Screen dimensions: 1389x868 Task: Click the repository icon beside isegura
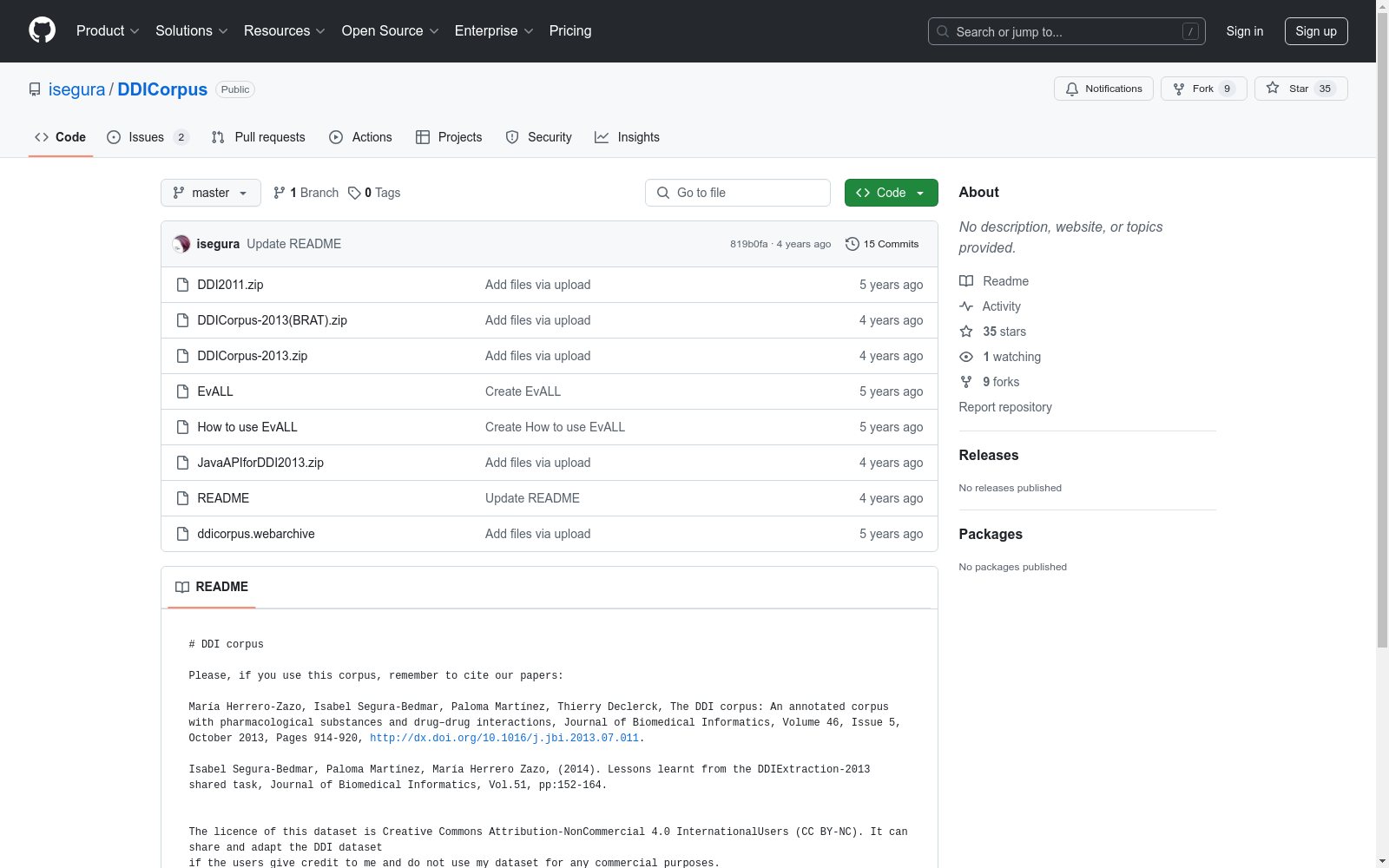35,89
